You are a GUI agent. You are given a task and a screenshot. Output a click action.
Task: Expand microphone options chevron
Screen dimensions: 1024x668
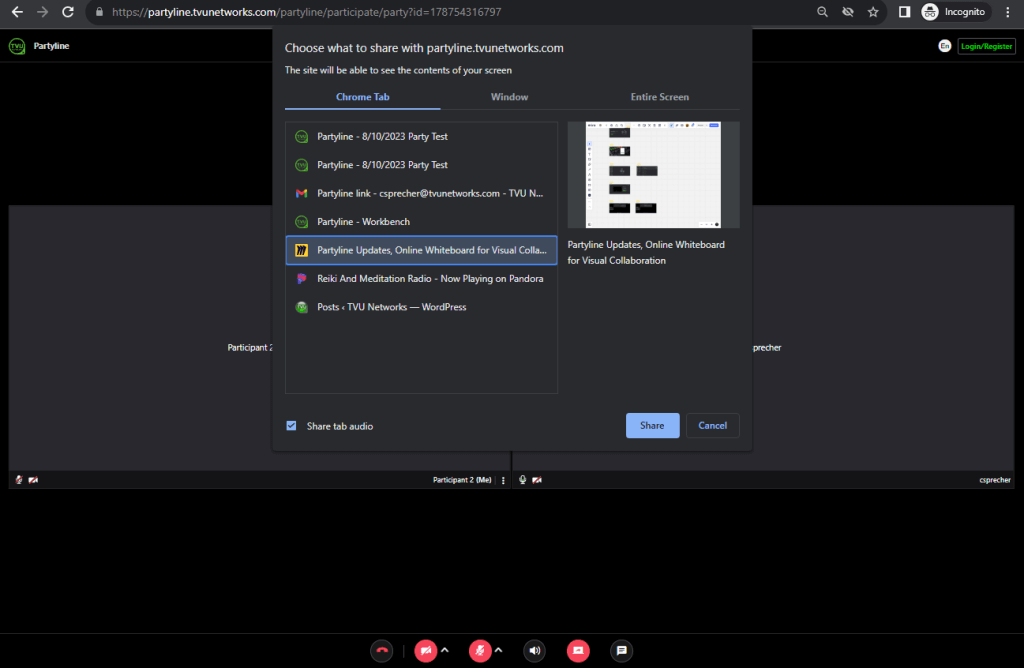(499, 650)
